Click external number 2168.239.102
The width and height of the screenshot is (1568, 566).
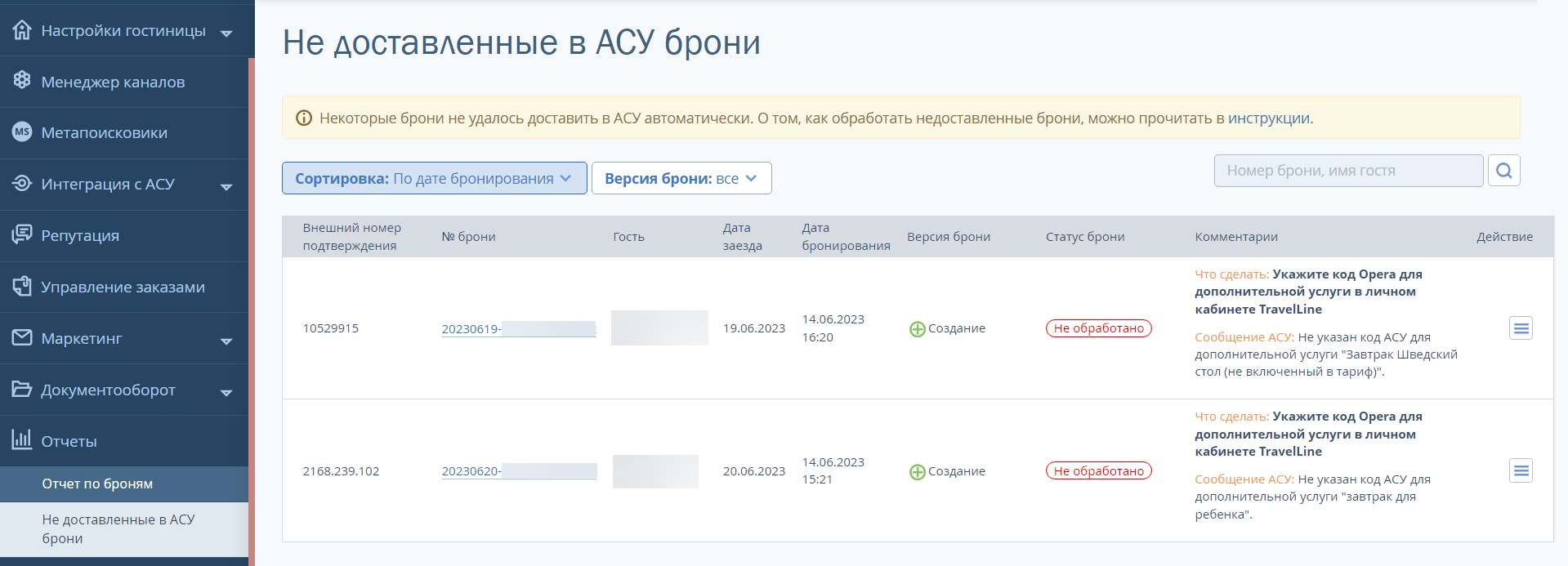(341, 471)
